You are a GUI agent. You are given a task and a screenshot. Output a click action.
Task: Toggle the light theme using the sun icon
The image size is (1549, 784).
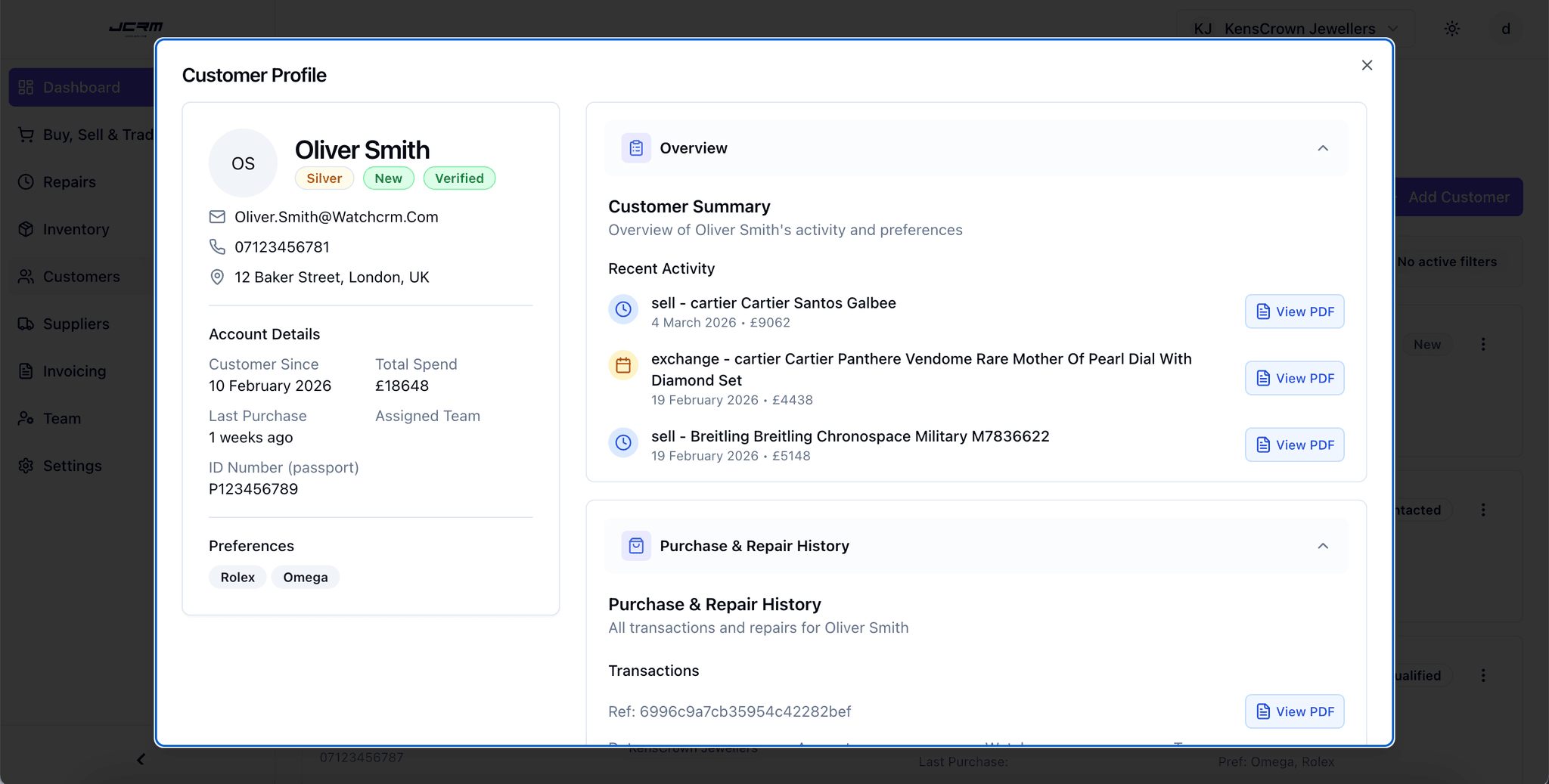1451,28
